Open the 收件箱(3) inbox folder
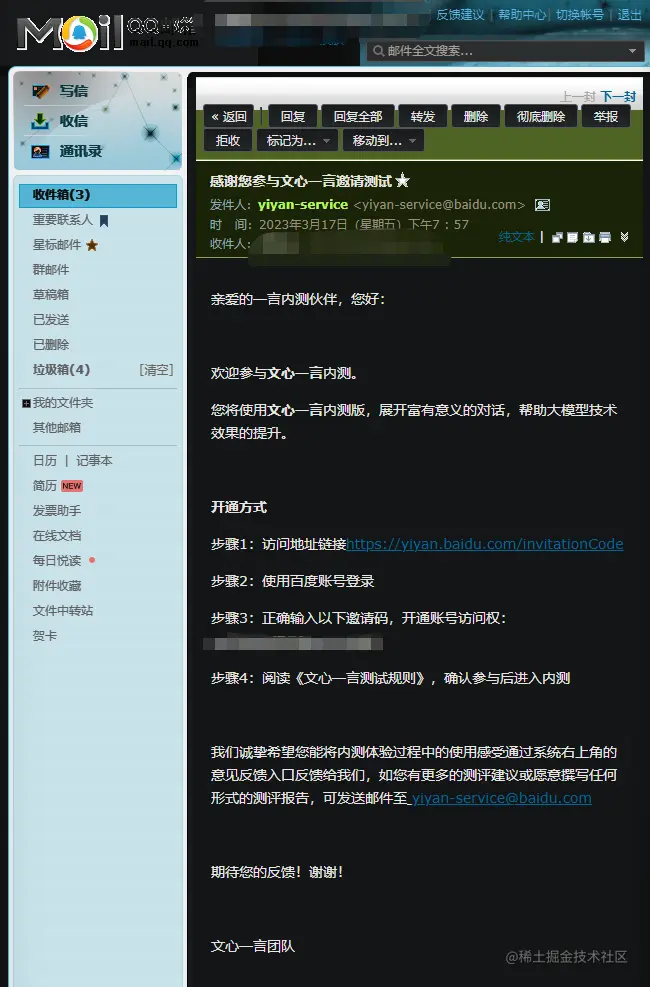 tap(98, 195)
